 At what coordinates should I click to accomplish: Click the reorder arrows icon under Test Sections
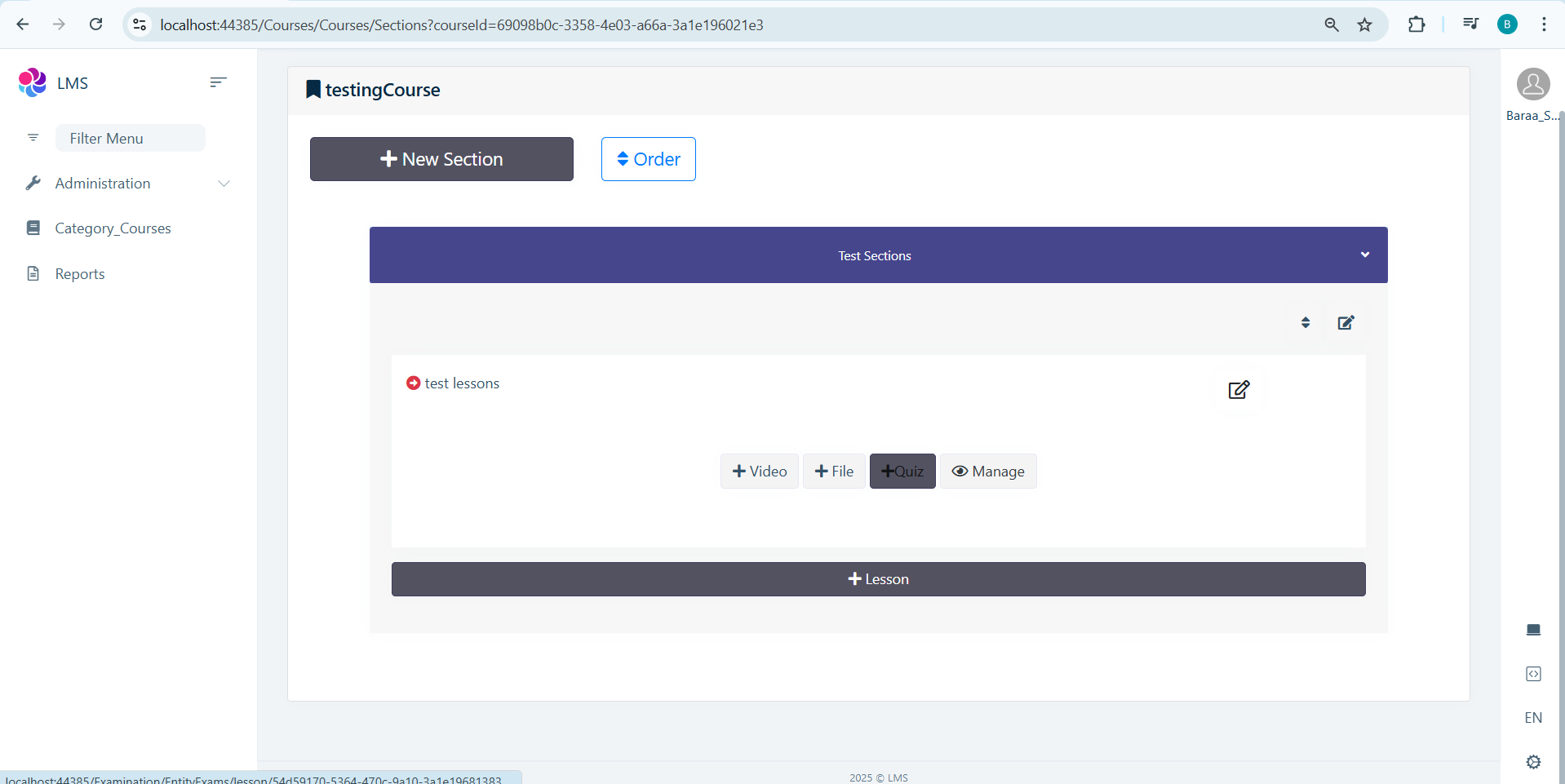[1304, 323]
